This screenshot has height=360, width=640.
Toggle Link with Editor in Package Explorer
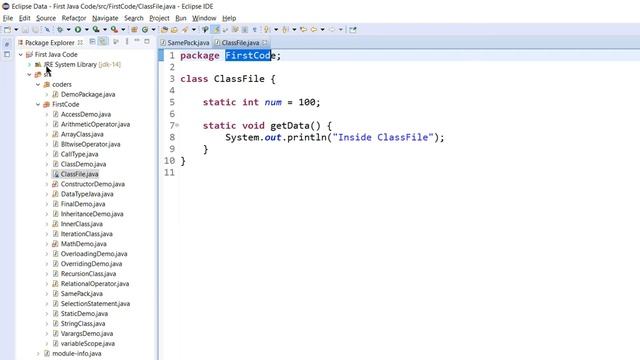pos(103,42)
